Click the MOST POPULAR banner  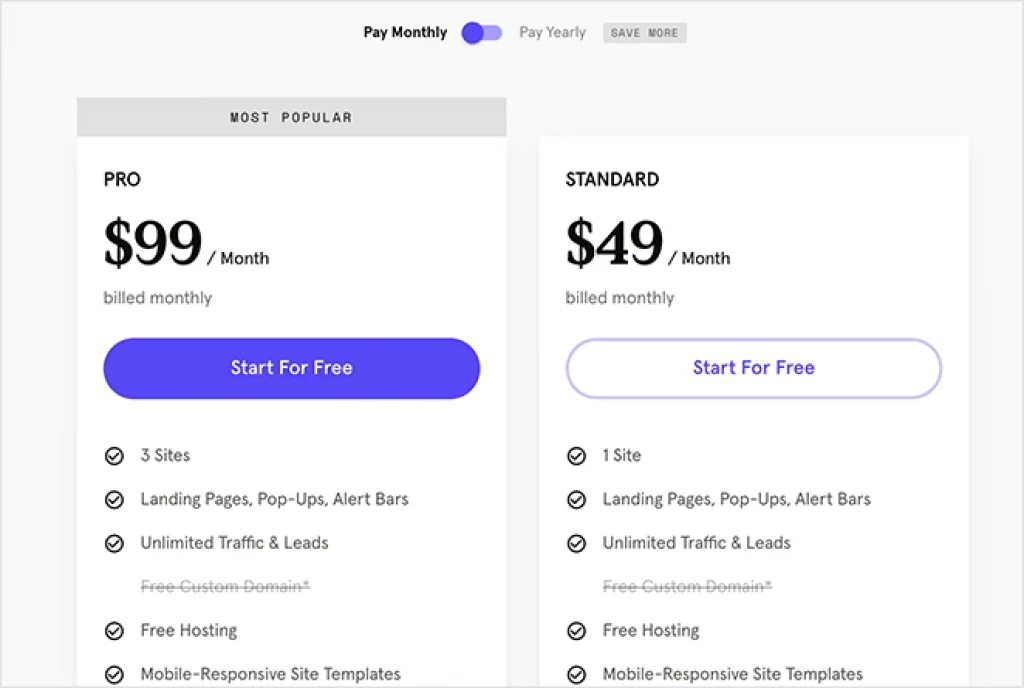pos(291,117)
